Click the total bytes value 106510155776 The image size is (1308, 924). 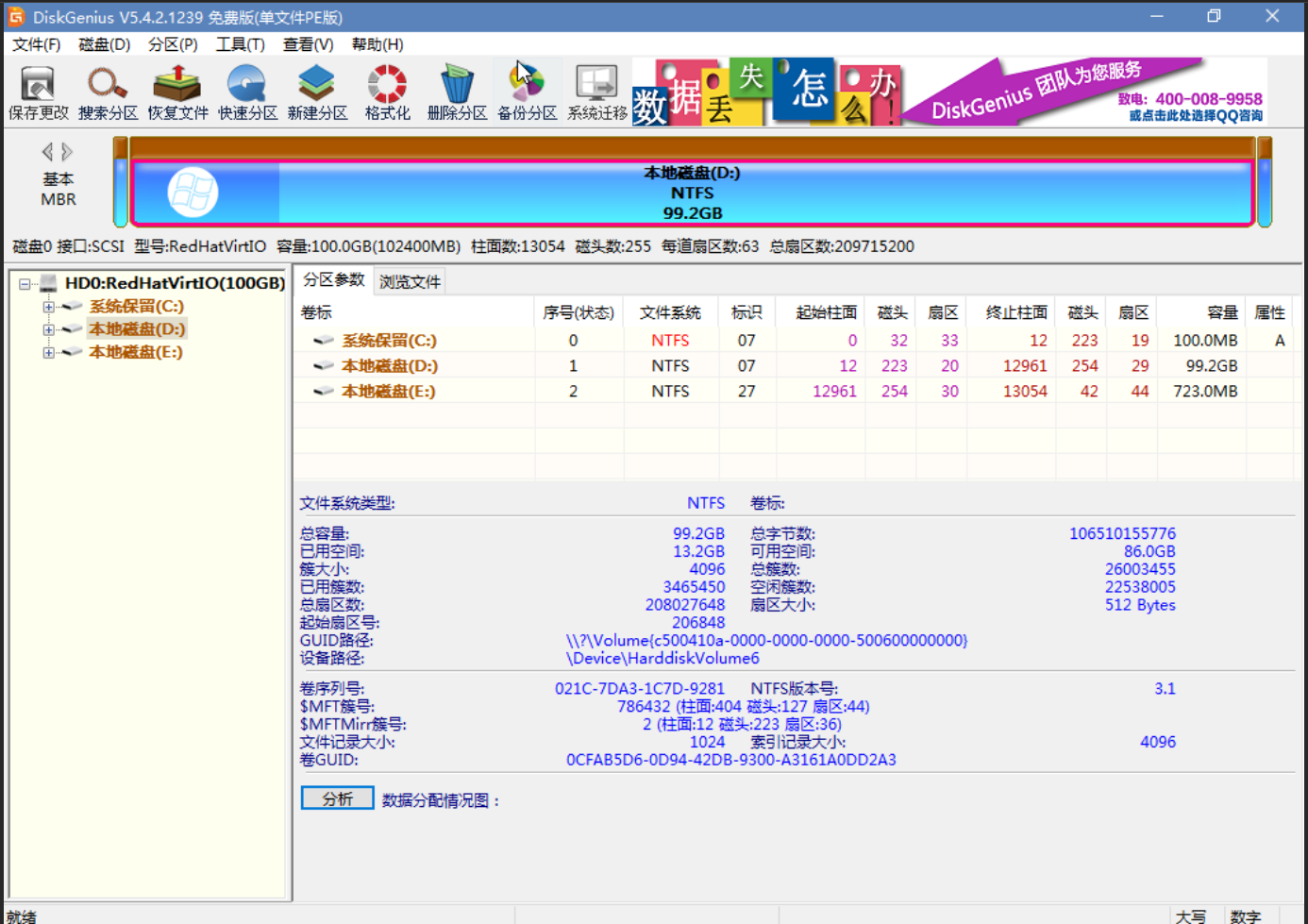coord(1122,533)
